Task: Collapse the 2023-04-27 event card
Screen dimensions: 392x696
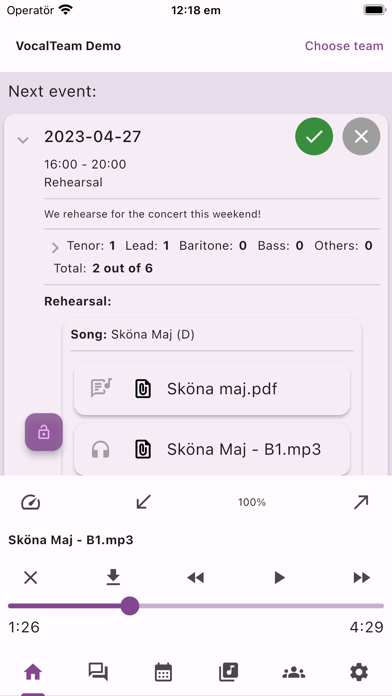Action: coord(23,140)
